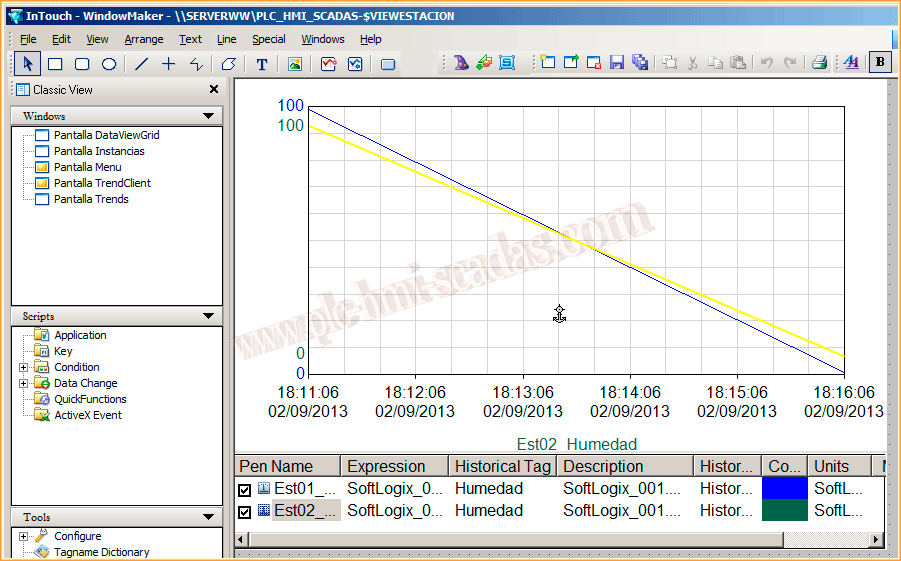901x561 pixels.
Task: Click the Historical Tag column header
Action: click(501, 466)
